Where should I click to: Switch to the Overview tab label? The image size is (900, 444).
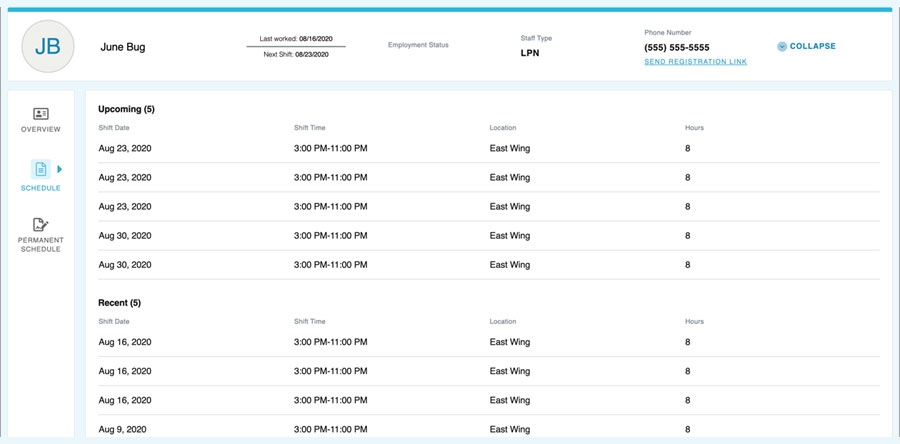41,130
